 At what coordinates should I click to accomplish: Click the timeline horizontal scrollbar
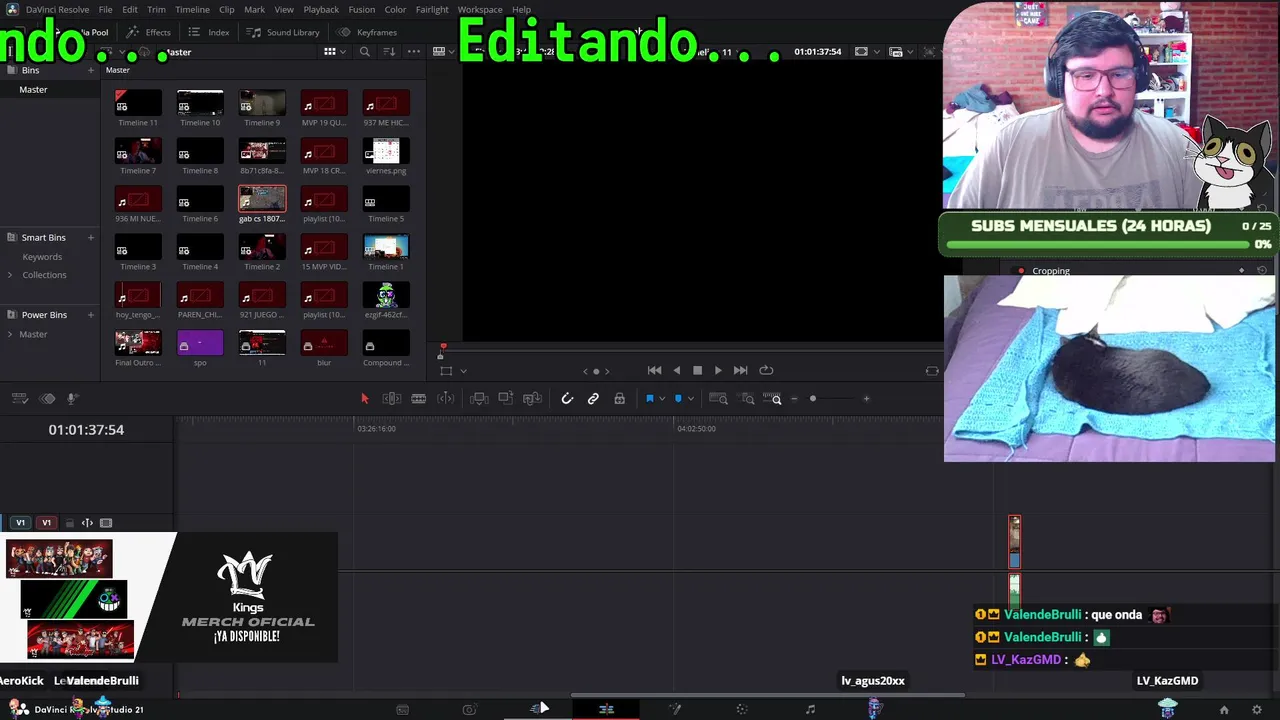coord(767,695)
